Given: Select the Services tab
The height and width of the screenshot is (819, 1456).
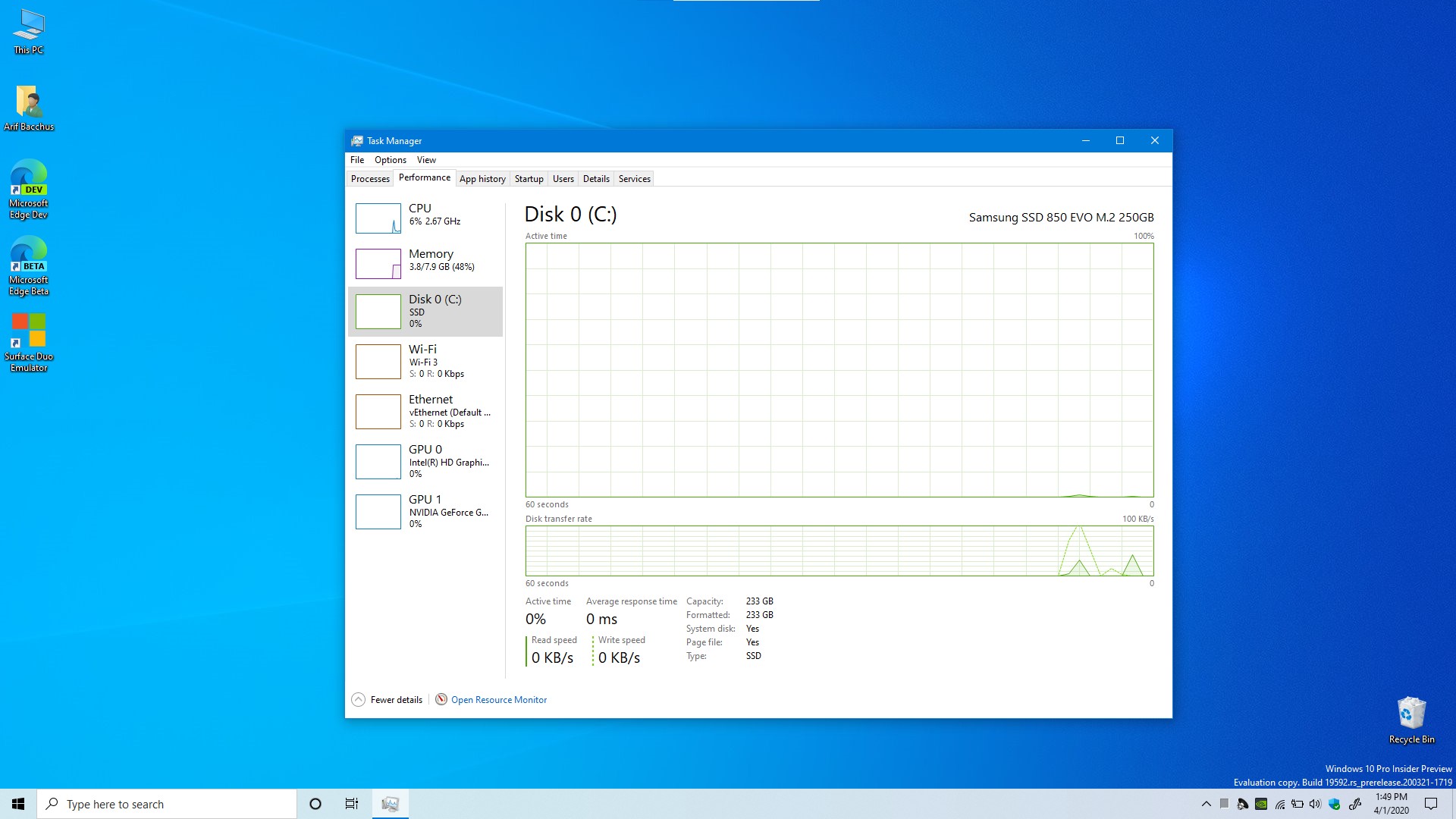Looking at the screenshot, I should [x=633, y=178].
